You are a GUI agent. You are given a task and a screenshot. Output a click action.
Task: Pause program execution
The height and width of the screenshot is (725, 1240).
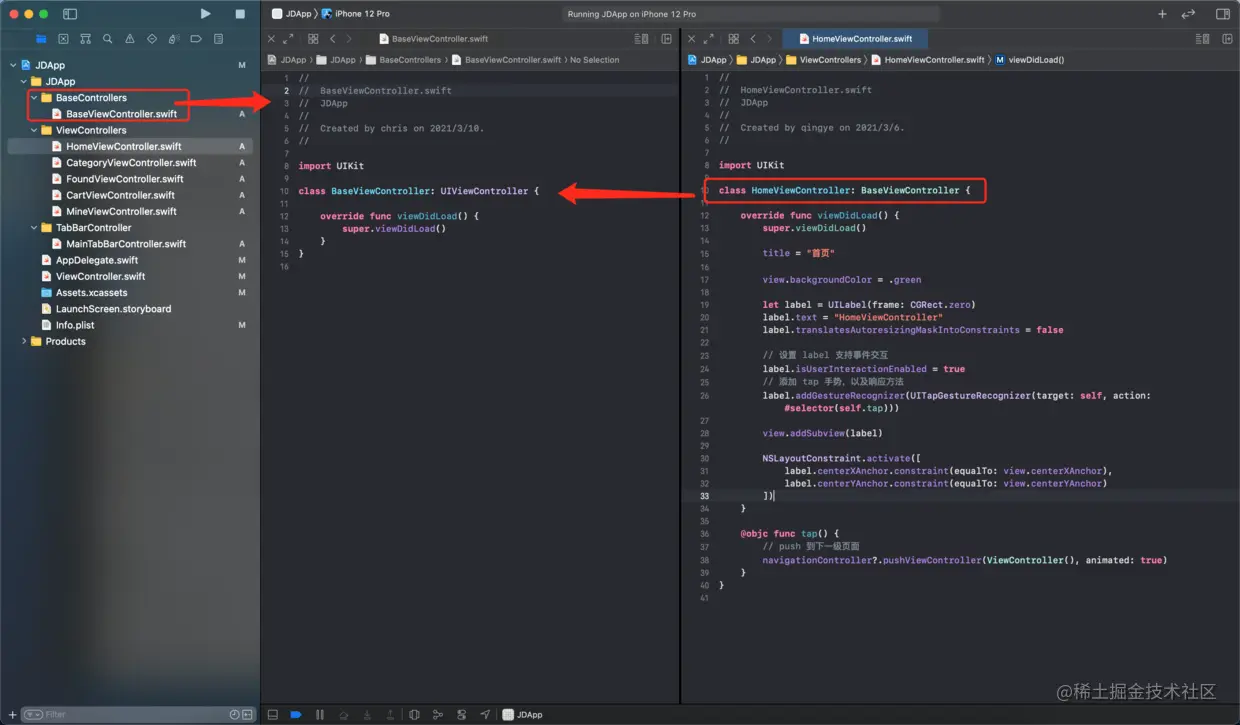click(x=320, y=714)
